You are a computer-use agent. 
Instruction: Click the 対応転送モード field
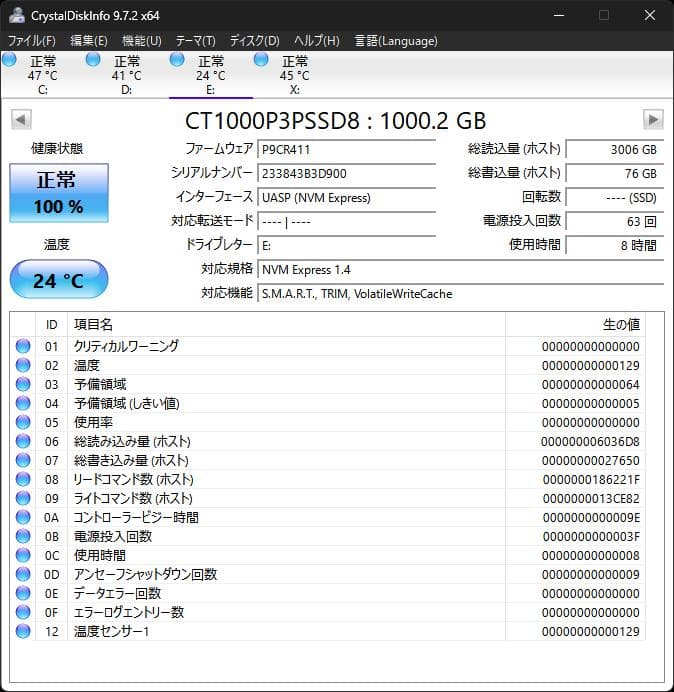pyautogui.click(x=346, y=222)
